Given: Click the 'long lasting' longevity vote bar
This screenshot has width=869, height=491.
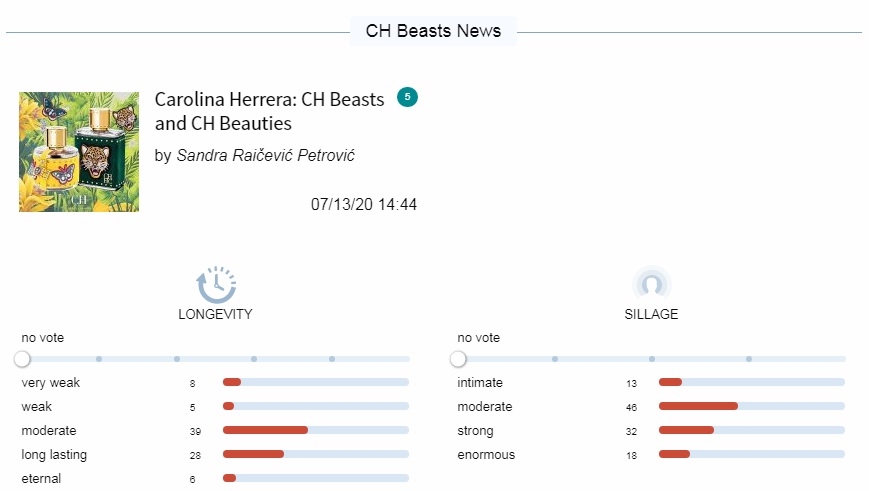Looking at the screenshot, I should click(x=316, y=454).
